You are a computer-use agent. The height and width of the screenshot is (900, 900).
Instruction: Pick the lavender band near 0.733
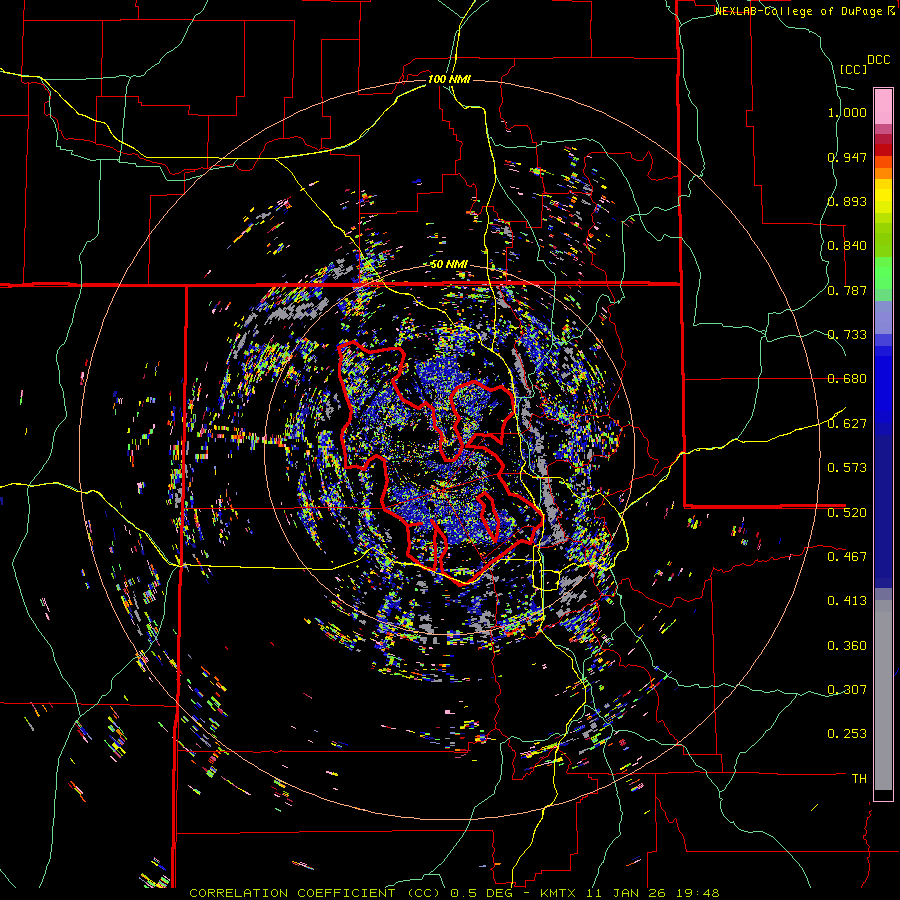pyautogui.click(x=883, y=318)
